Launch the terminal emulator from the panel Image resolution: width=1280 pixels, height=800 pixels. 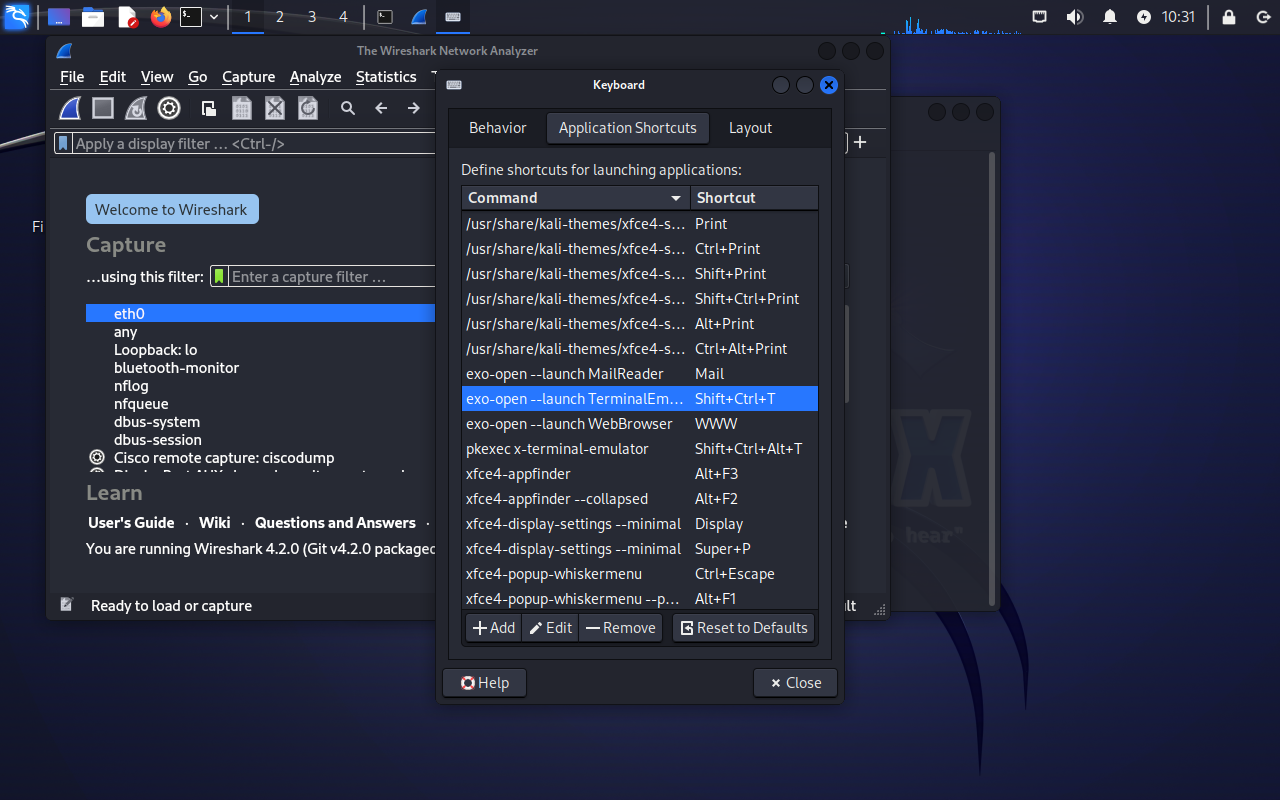pyautogui.click(x=191, y=16)
